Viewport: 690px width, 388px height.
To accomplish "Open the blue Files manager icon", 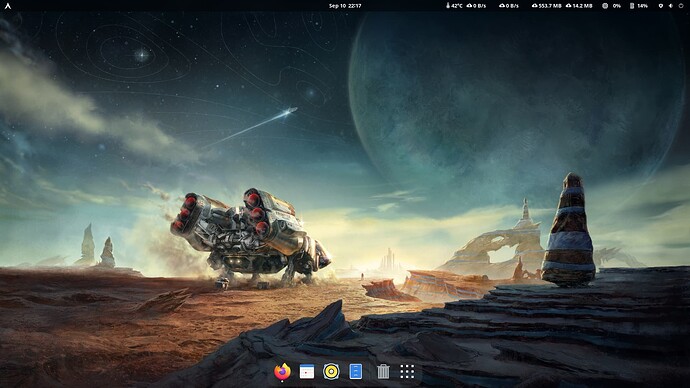I will point(356,372).
